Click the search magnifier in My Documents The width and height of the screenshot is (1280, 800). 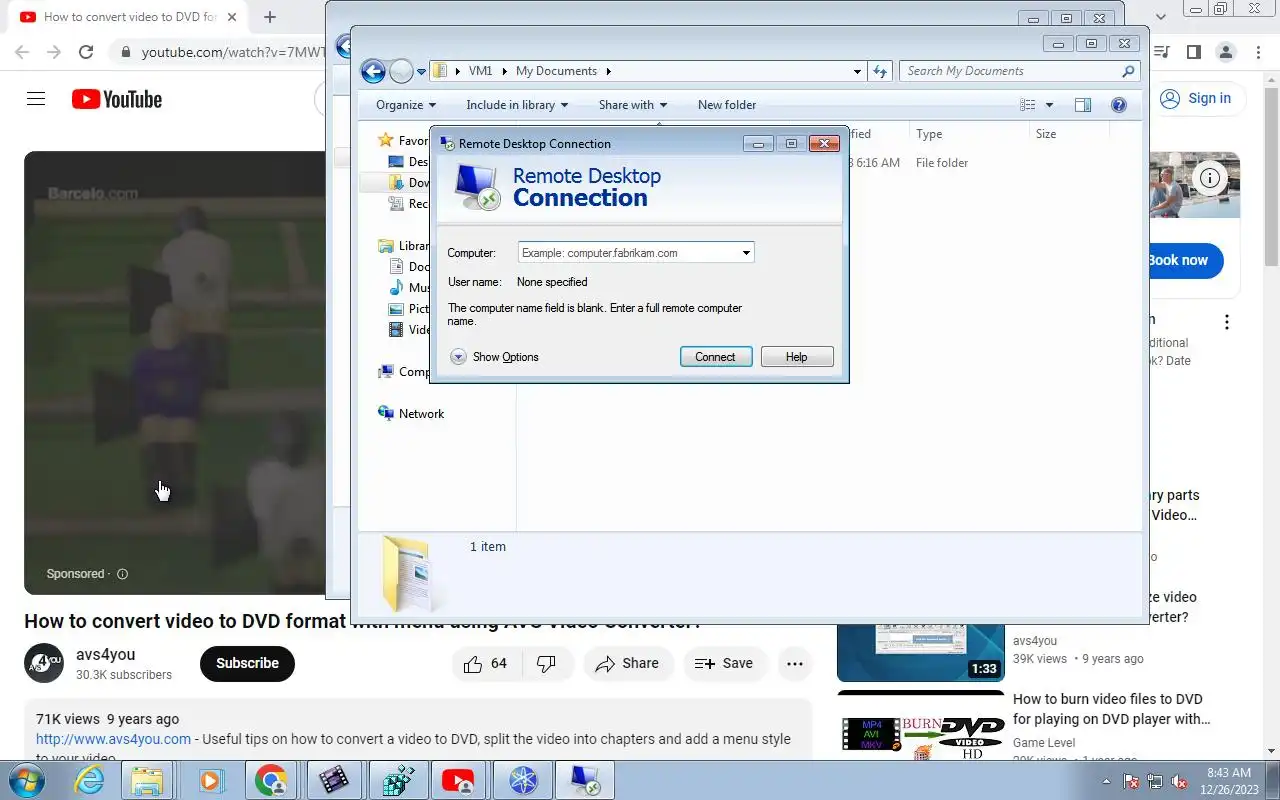tap(1129, 71)
